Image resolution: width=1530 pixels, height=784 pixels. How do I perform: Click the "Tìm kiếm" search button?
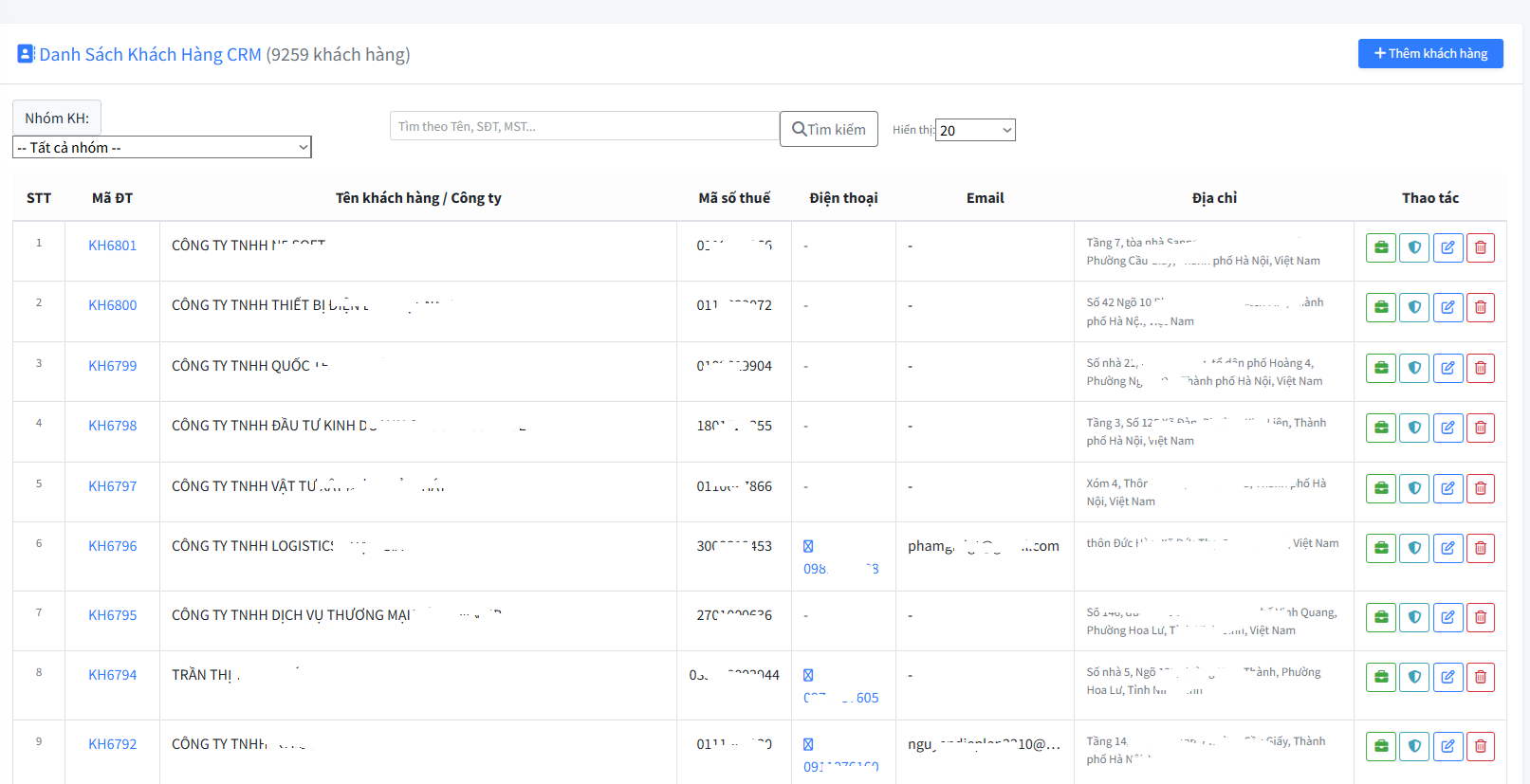click(829, 129)
